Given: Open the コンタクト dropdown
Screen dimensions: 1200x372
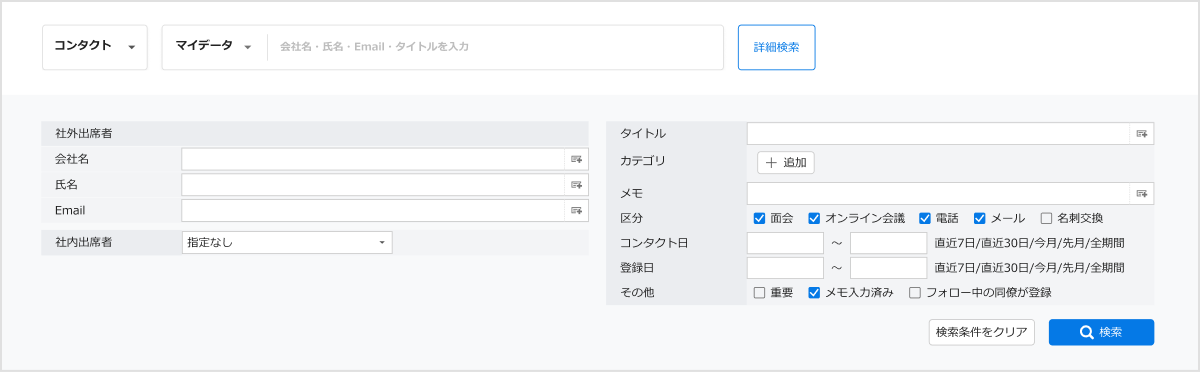Looking at the screenshot, I should 95,47.
